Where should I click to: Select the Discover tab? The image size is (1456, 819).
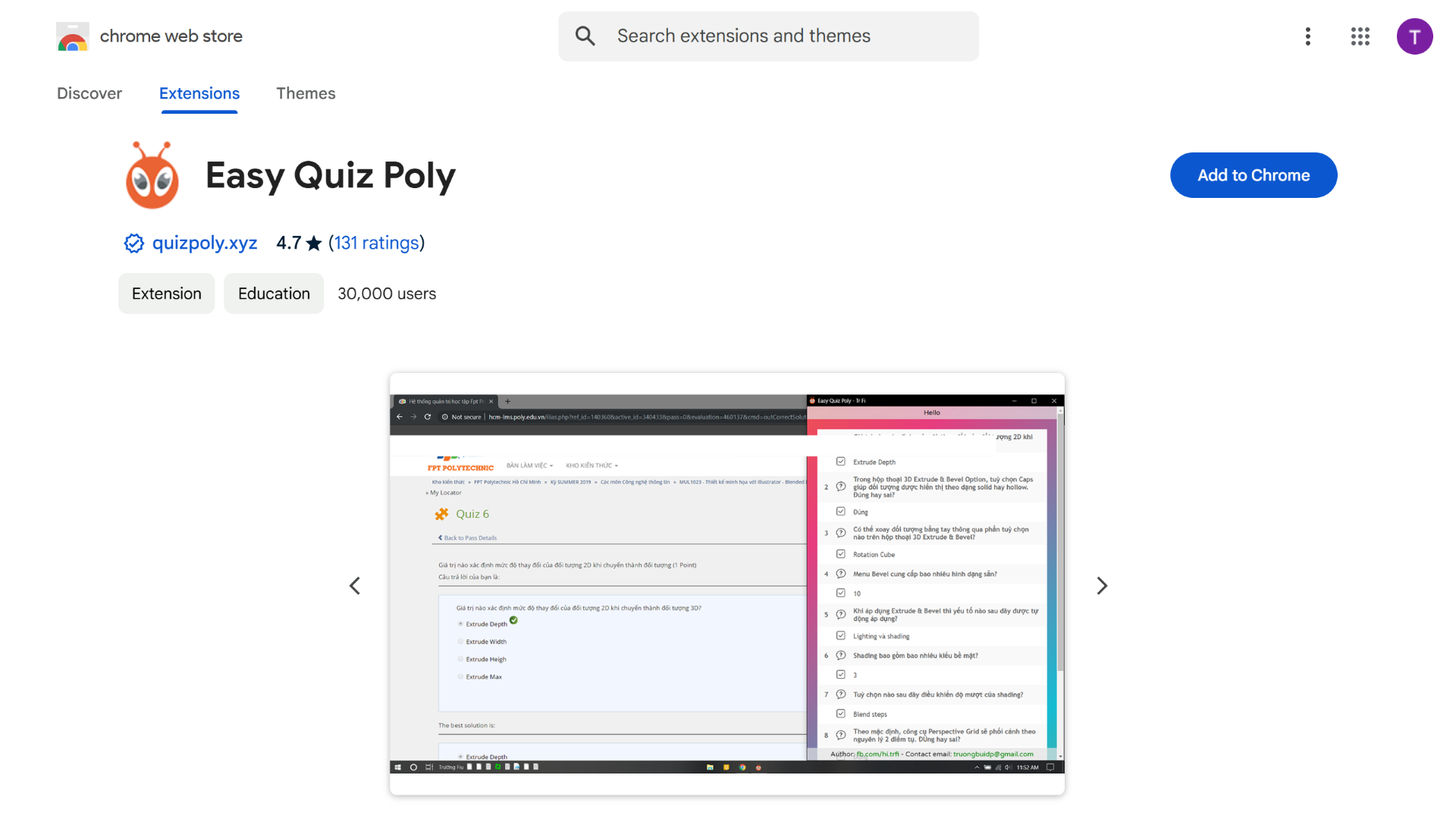point(88,93)
